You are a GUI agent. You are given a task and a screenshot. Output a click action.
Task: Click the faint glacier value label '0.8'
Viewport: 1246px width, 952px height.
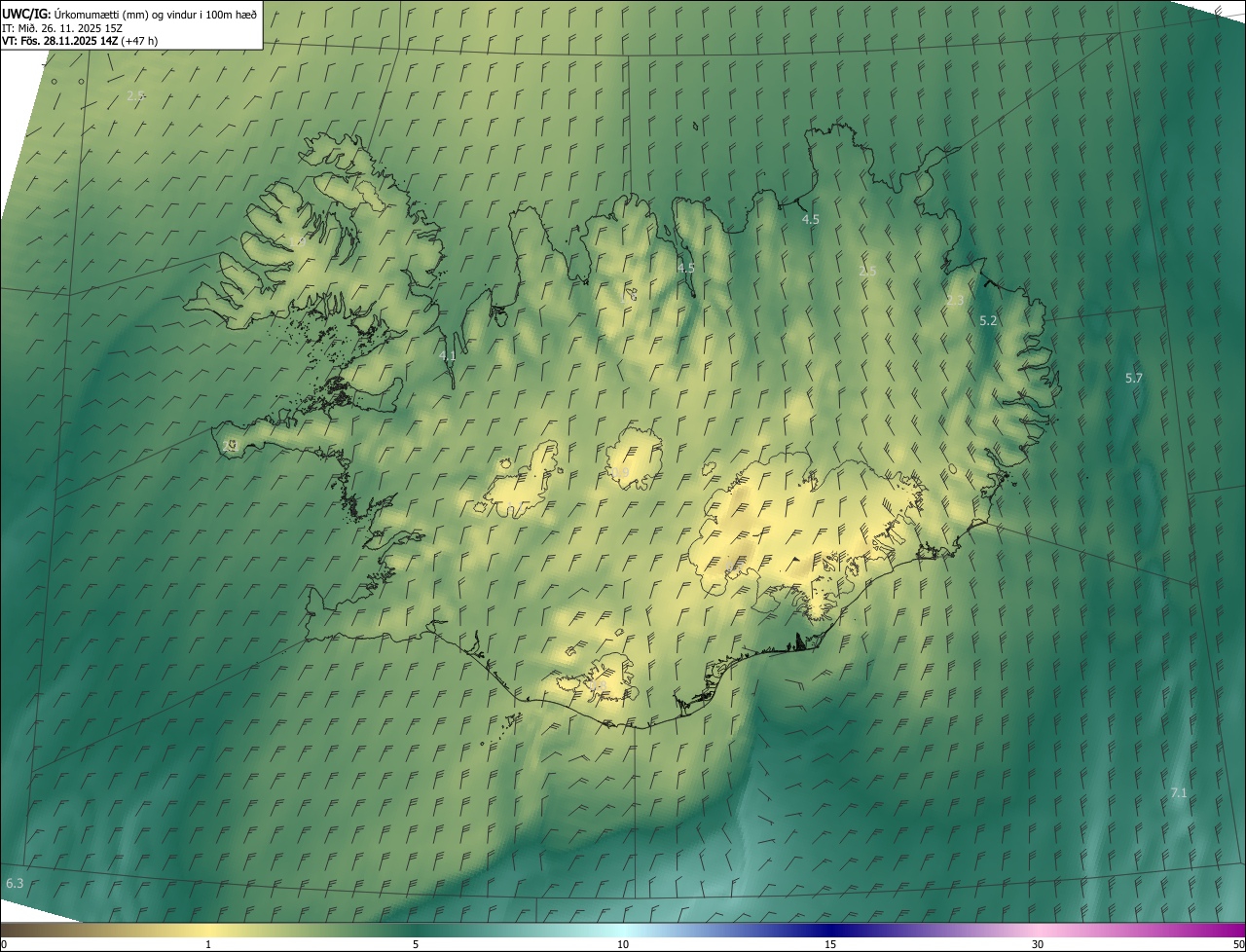coord(599,686)
